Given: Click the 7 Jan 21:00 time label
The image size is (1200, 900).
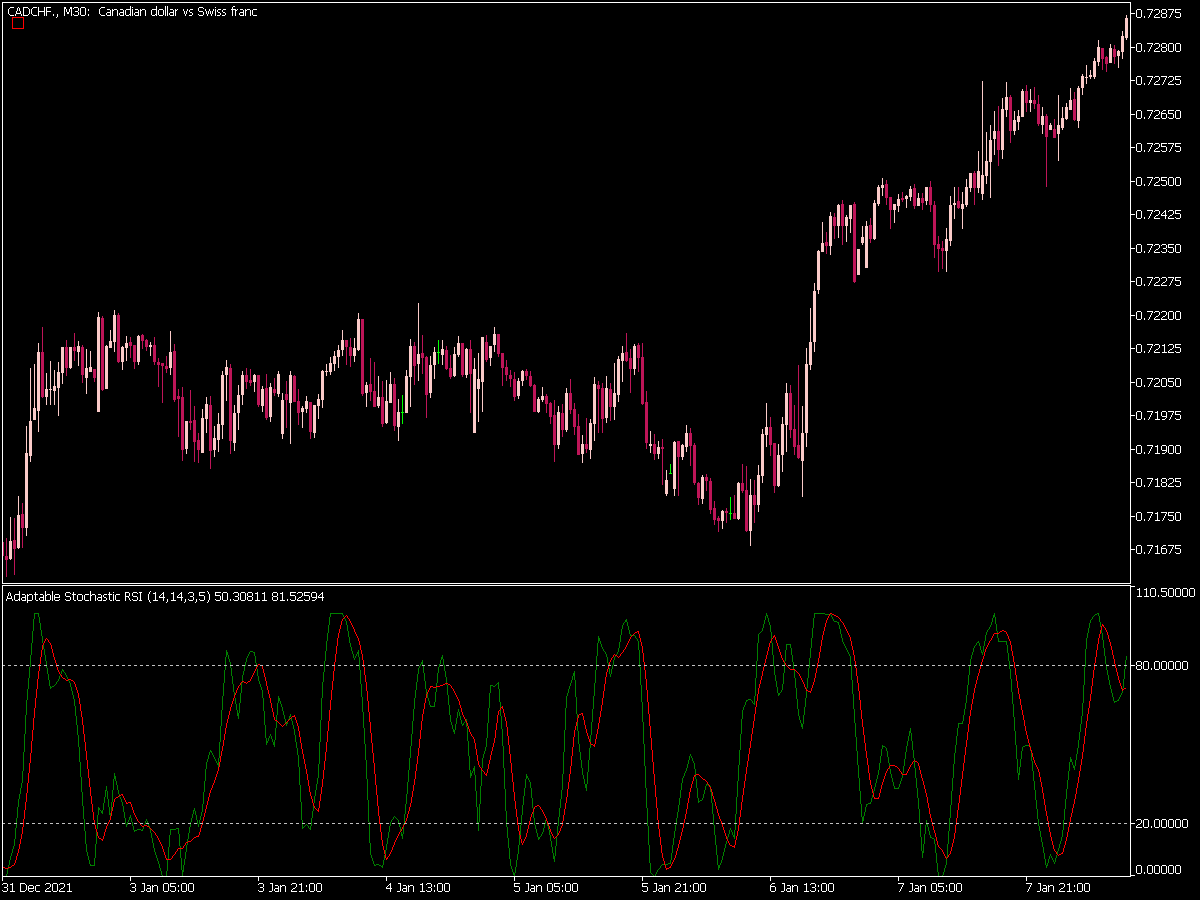Looking at the screenshot, I should click(x=1058, y=887).
